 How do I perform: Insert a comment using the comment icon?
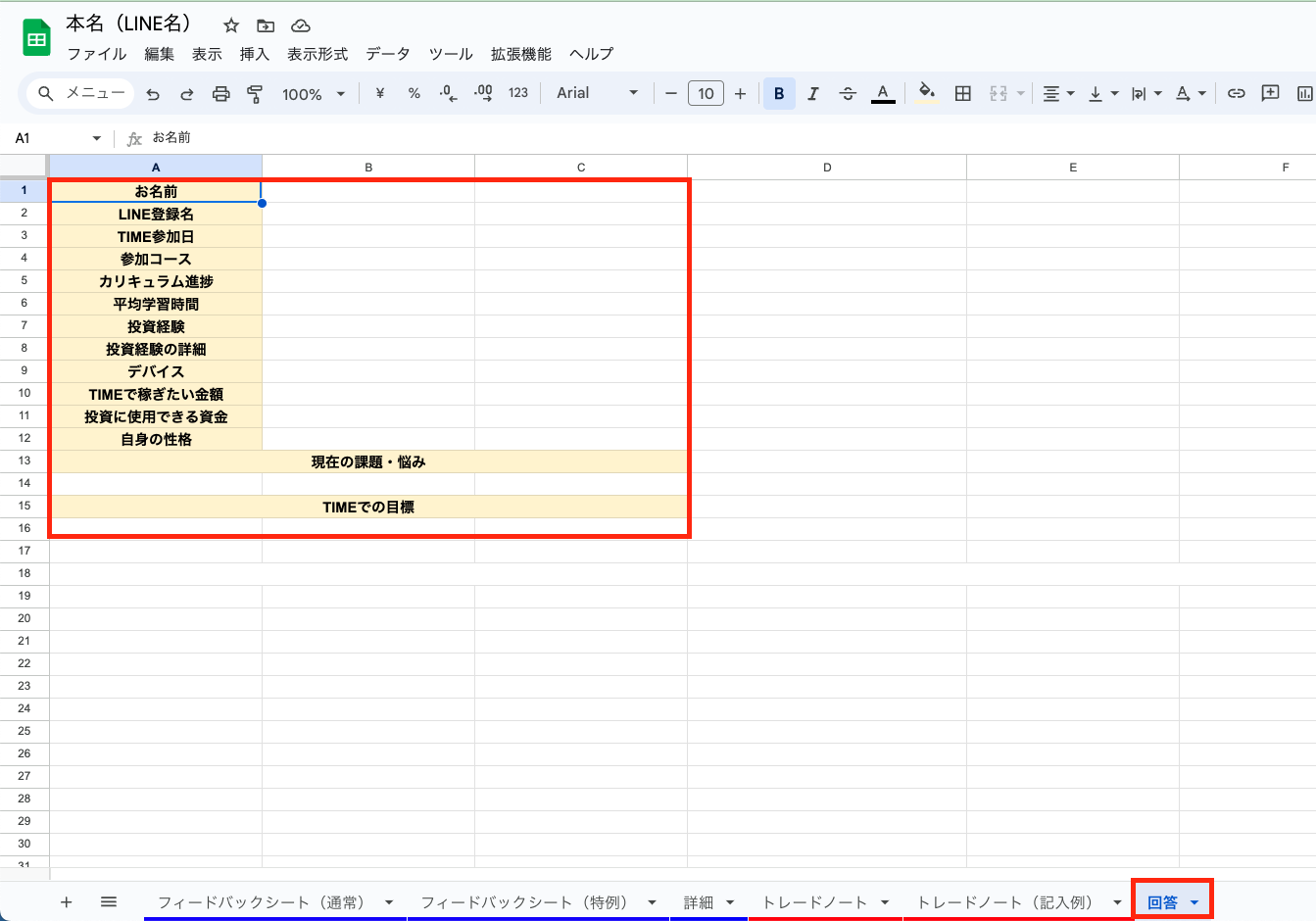click(x=1270, y=93)
